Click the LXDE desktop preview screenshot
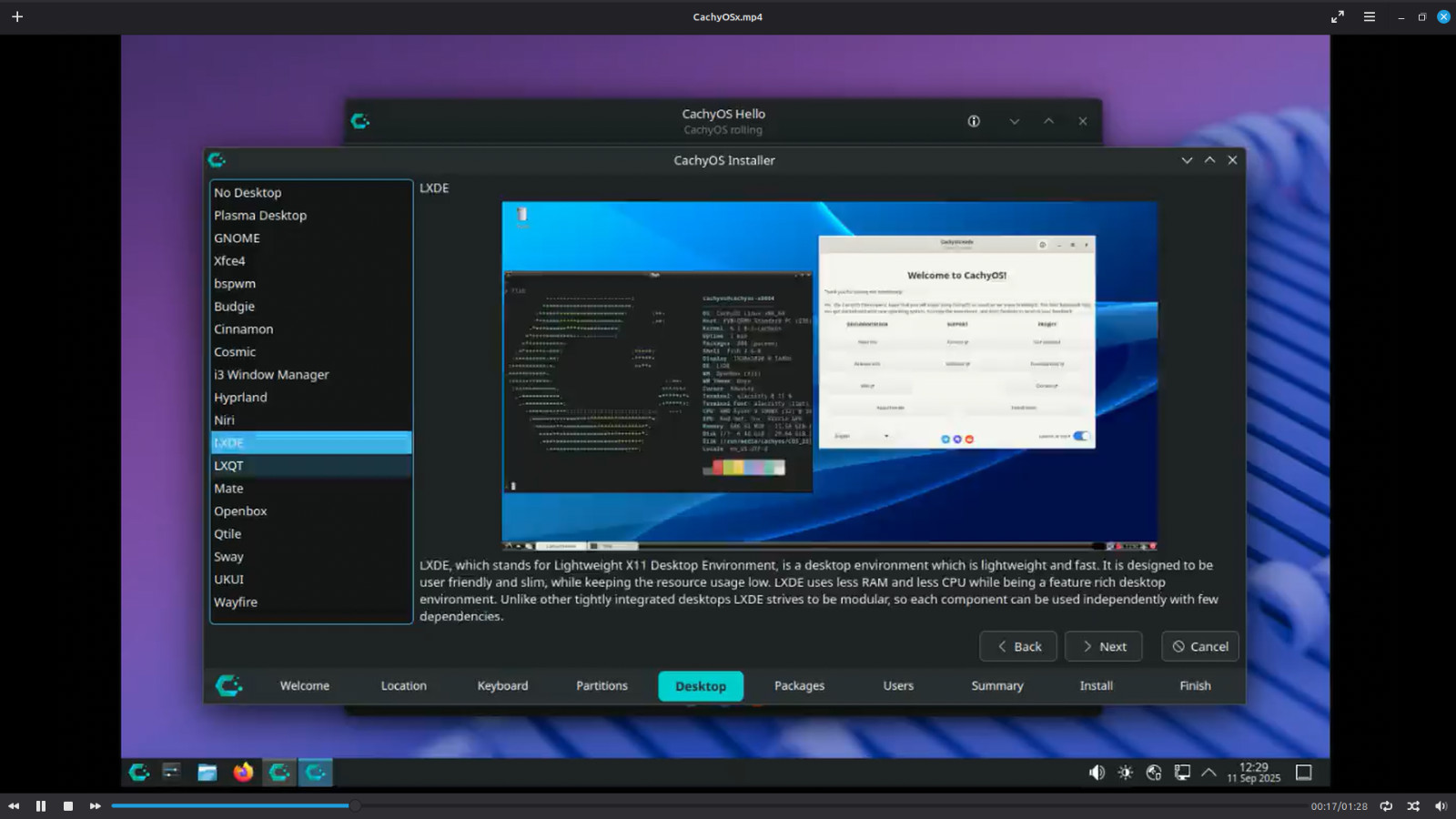1456x819 pixels. pyautogui.click(x=830, y=376)
